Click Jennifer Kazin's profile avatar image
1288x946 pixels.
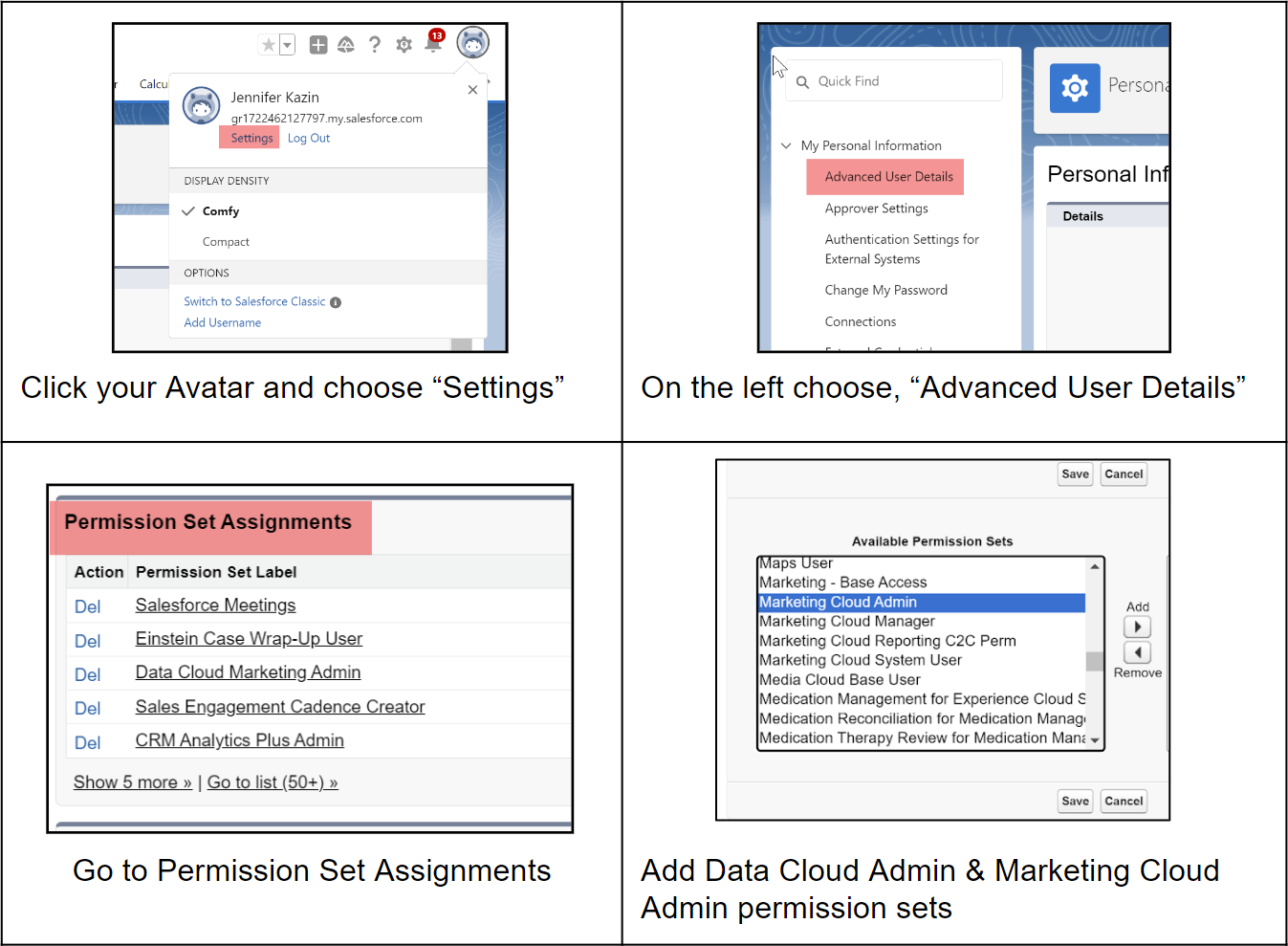[201, 105]
